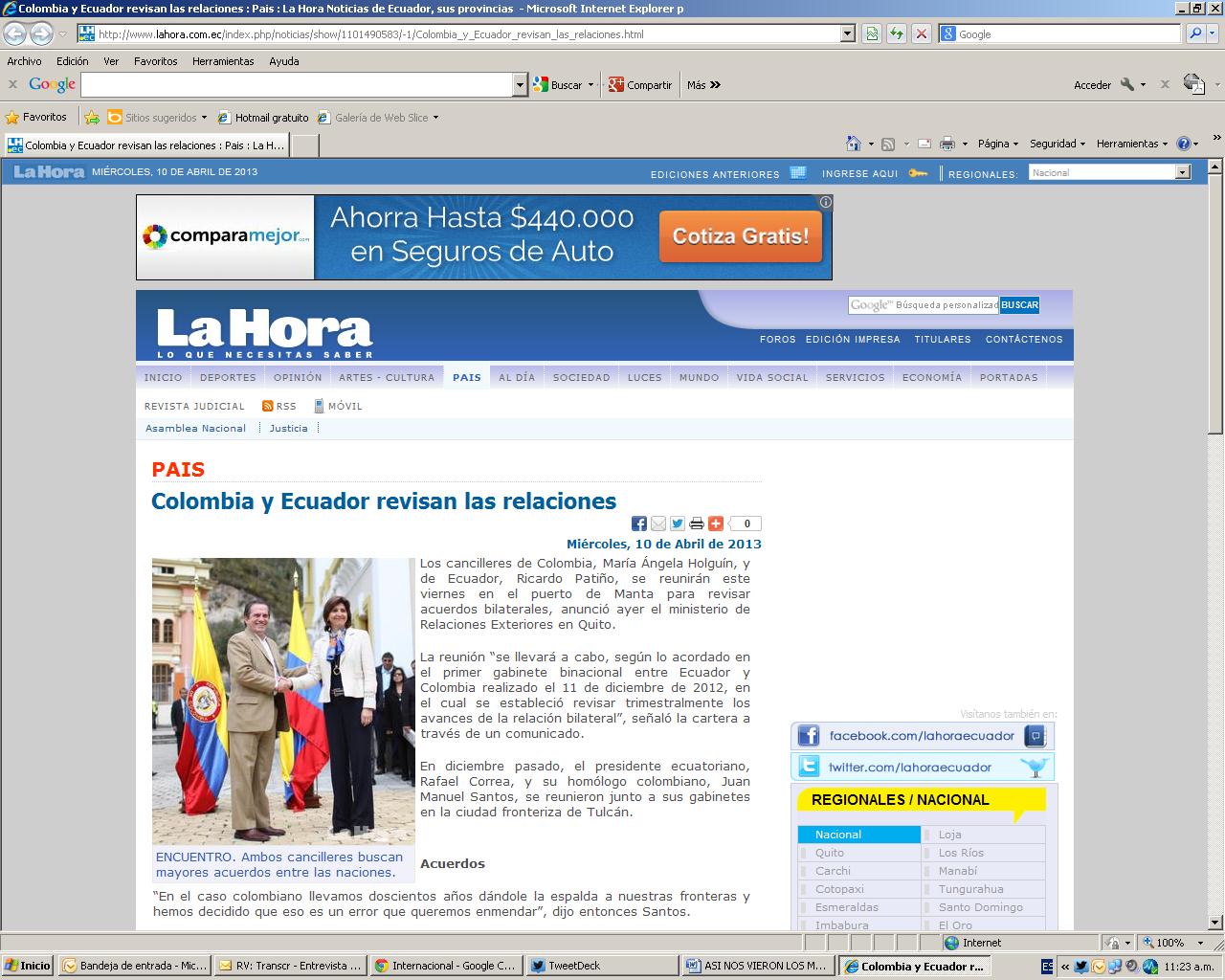Image resolution: width=1225 pixels, height=980 pixels.
Task: Click the Google toolbar Buscar button
Action: coord(559,84)
